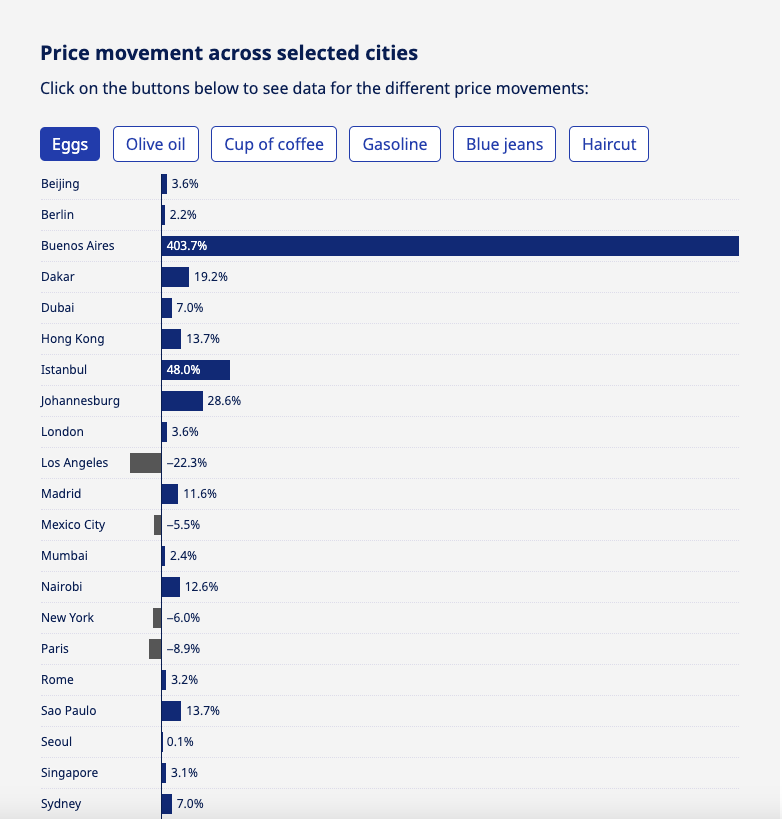Screen dimensions: 782x819
Task: Click the Nairobi 12.6% bar
Action: [x=171, y=587]
